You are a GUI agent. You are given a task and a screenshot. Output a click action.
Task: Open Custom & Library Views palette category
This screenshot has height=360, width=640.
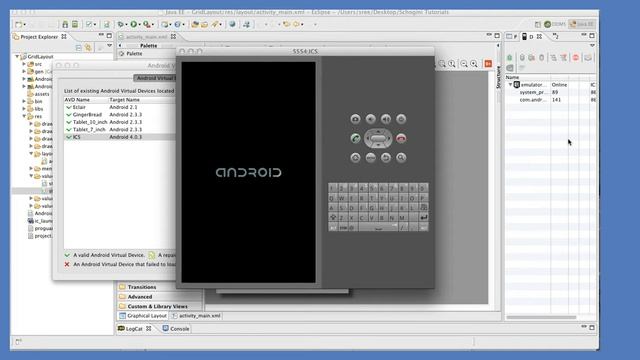click(159, 306)
